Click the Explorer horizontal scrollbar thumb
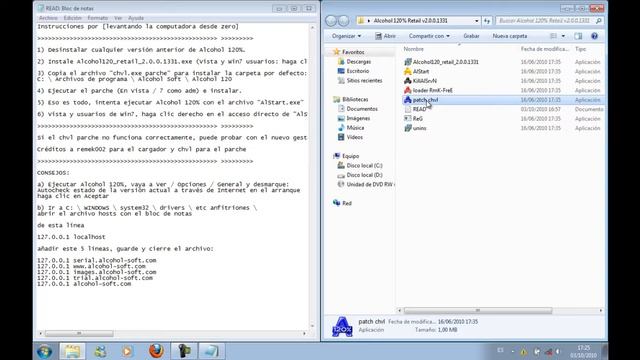This screenshot has height=360, width=640. [478, 311]
